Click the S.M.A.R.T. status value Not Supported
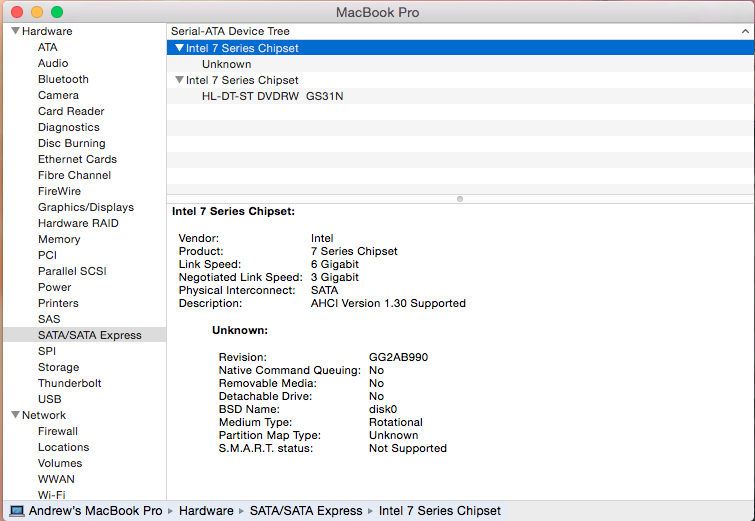 point(408,448)
